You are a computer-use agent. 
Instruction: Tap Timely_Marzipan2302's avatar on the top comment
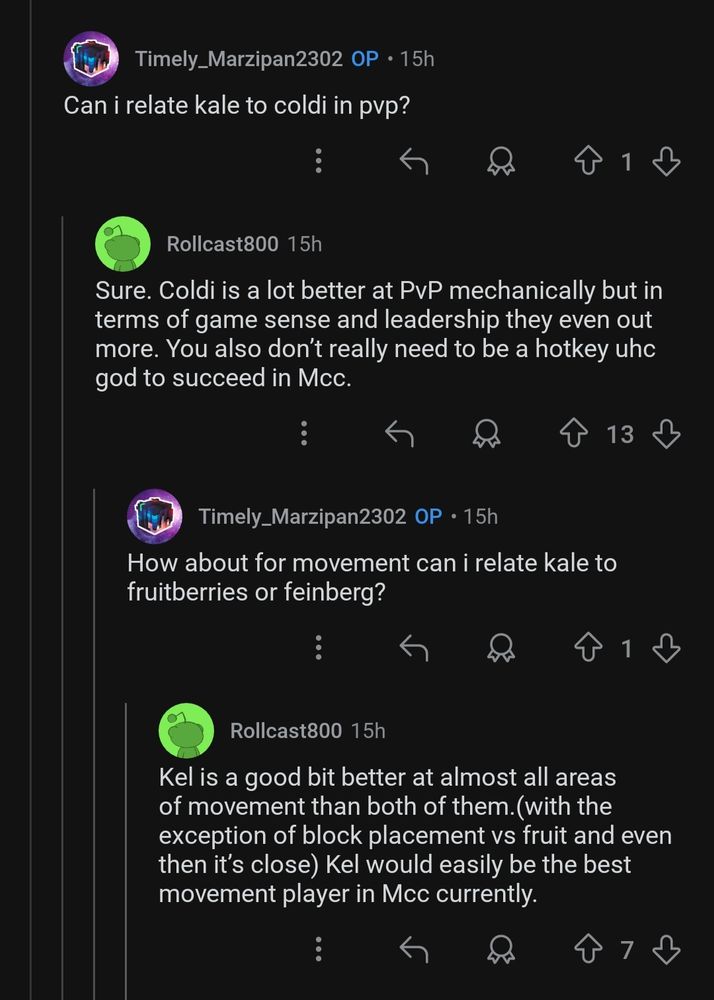[x=92, y=58]
